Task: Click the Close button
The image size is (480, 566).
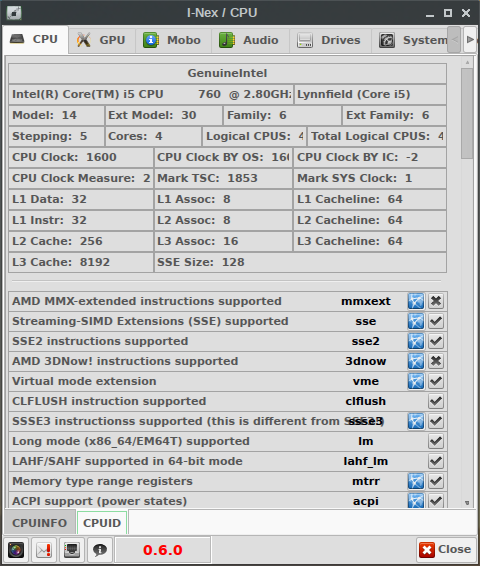Action: coord(446,550)
